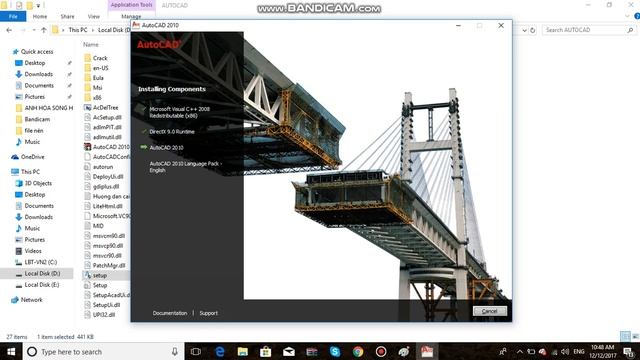
Task: Open the volume control in tray
Action: (565, 351)
